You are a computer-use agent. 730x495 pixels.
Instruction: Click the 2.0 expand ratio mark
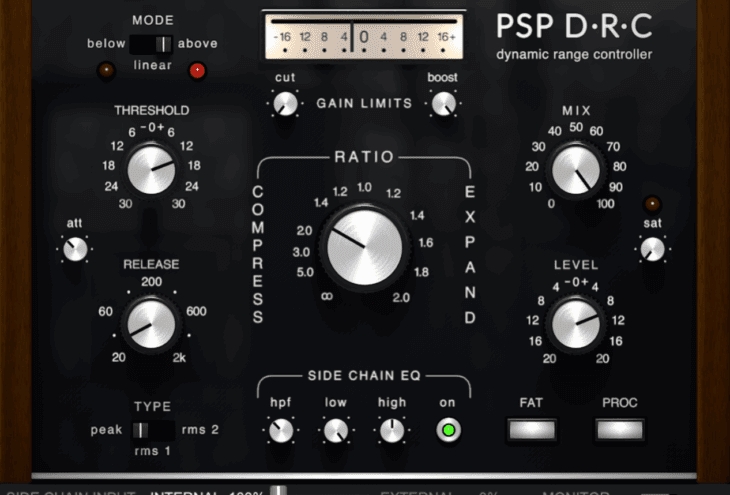point(401,298)
